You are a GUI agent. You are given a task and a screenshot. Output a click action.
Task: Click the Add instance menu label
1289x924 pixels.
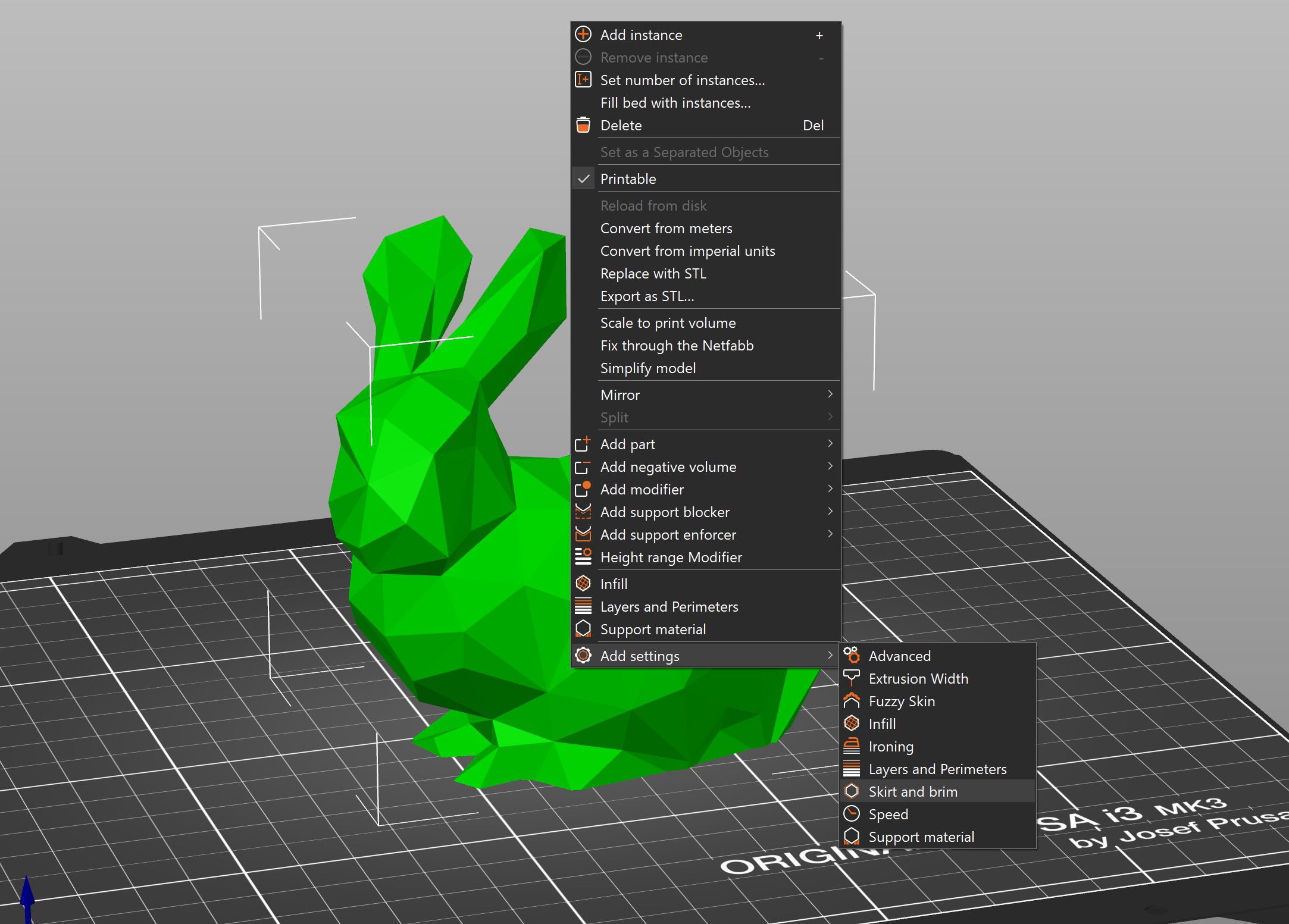coord(641,35)
